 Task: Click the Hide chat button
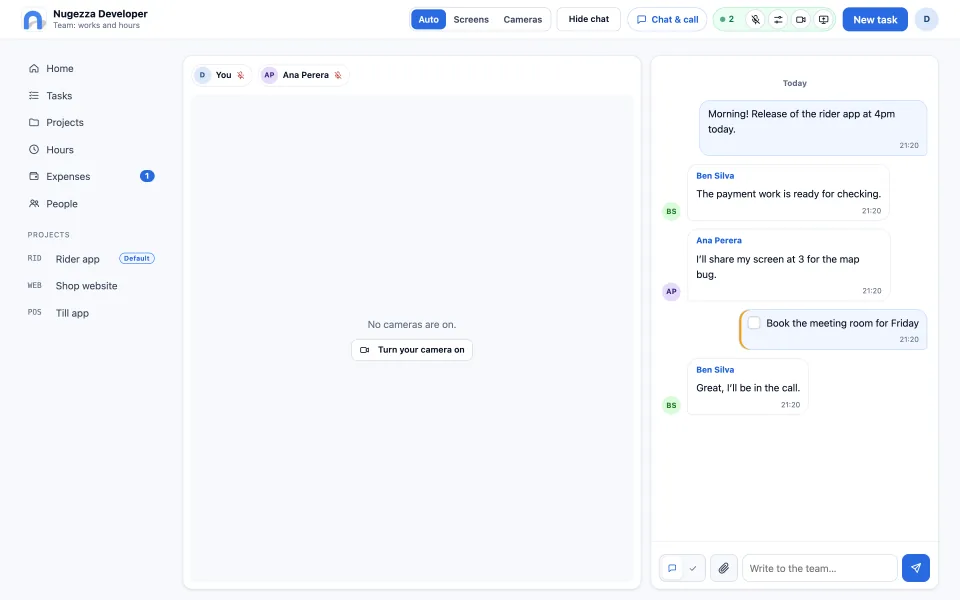588,19
